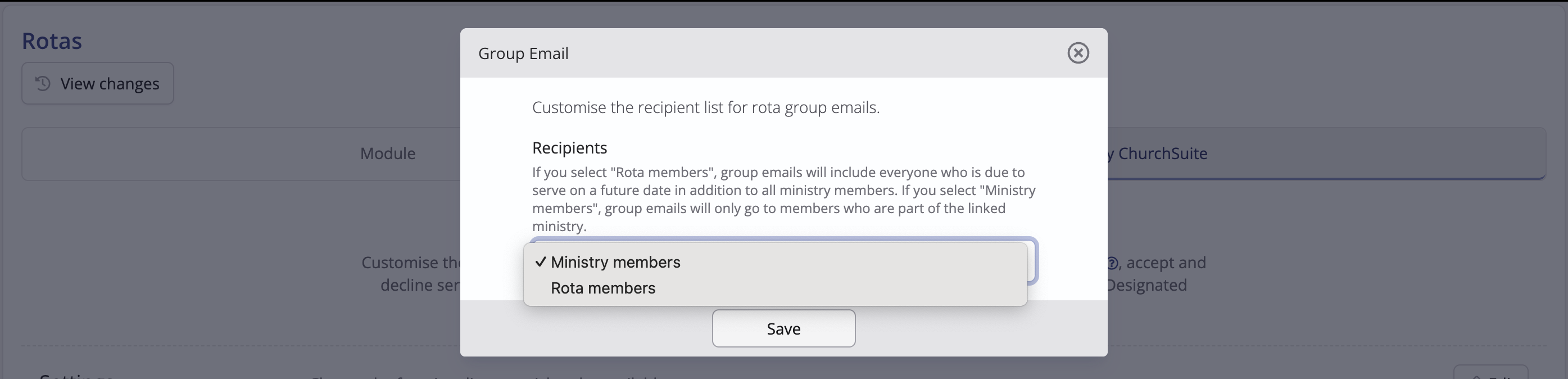Click the checkmark beside Ministry members
The width and height of the screenshot is (1568, 379).
coord(540,262)
